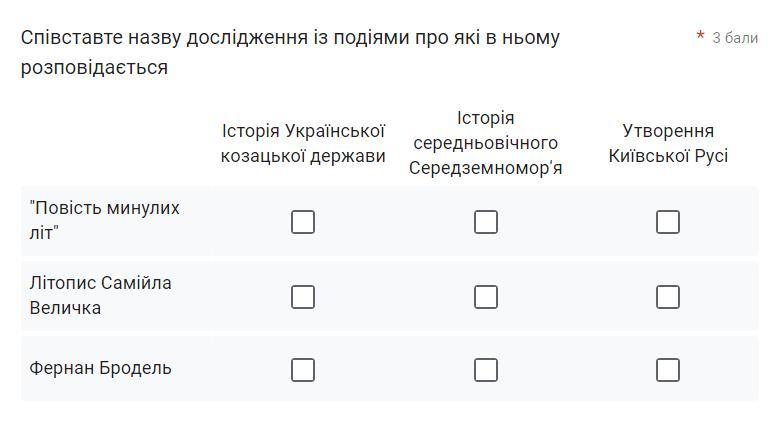Click the "Повість минулих літ" row label
780x446 pixels.
pyautogui.click(x=104, y=220)
